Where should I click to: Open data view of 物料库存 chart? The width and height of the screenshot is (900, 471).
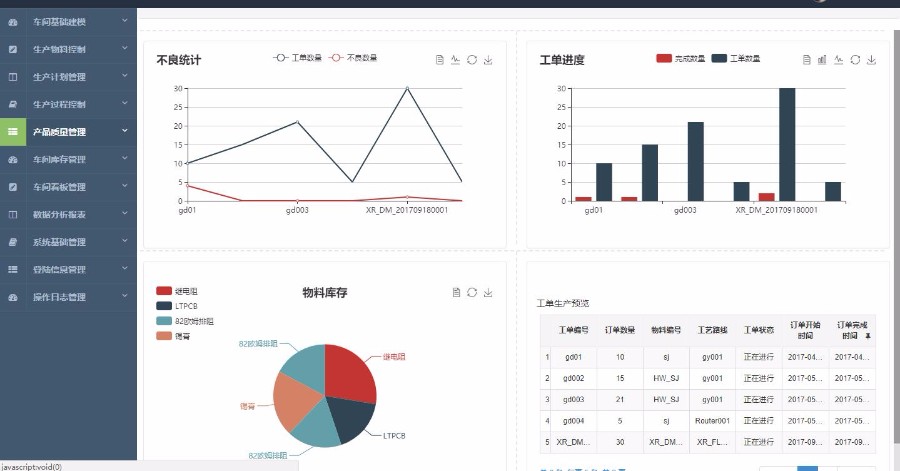[x=456, y=293]
